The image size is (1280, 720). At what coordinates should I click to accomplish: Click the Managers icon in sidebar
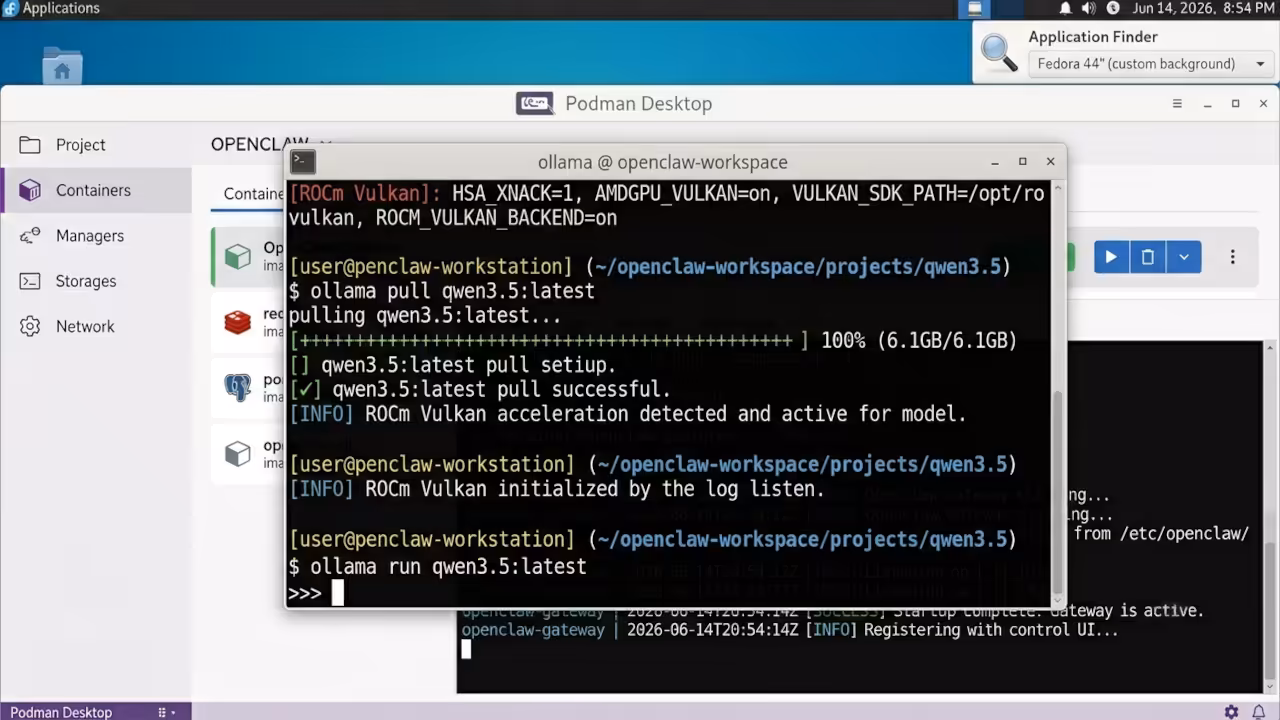(x=30, y=236)
